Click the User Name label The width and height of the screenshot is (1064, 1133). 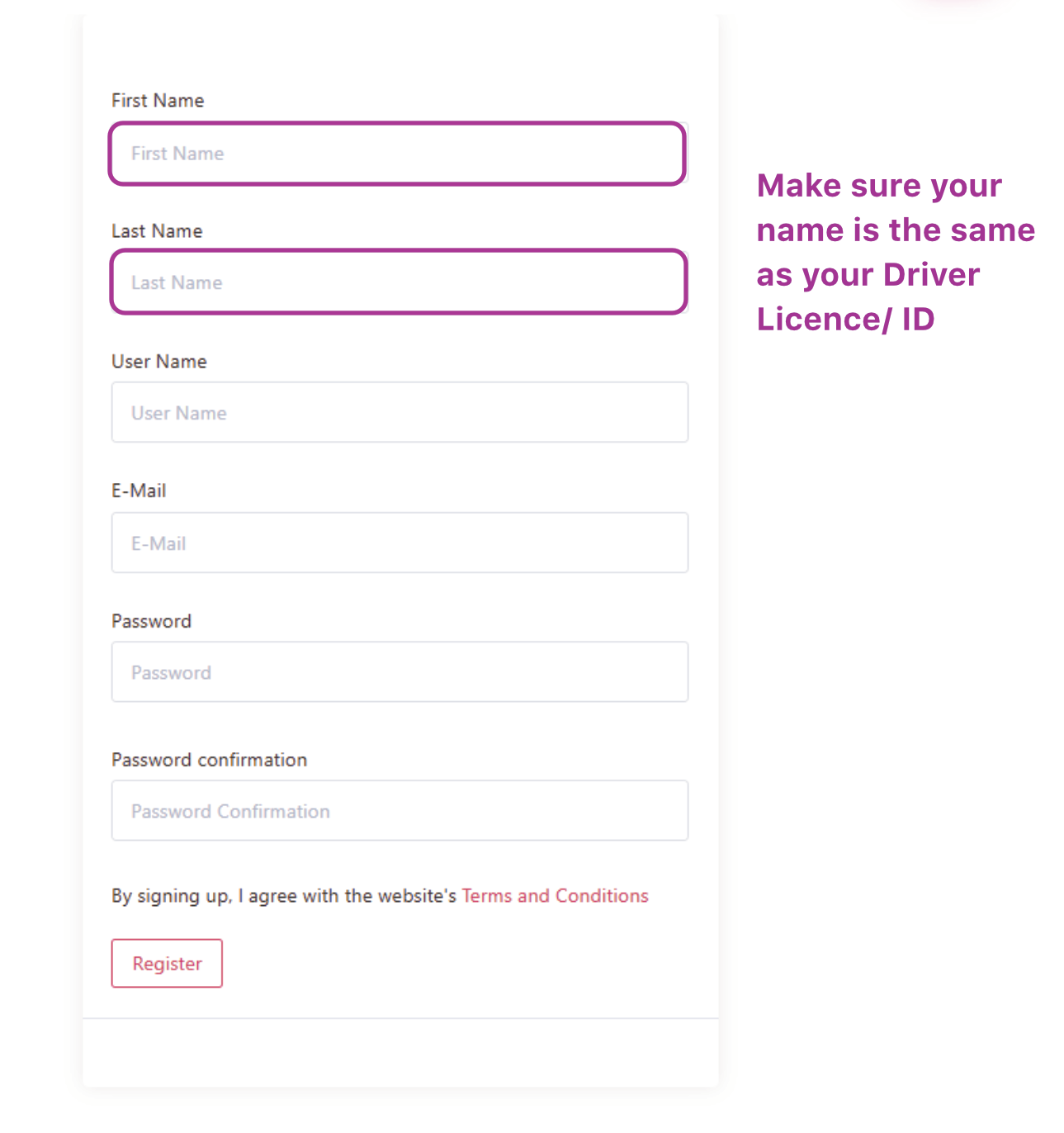coord(158,361)
